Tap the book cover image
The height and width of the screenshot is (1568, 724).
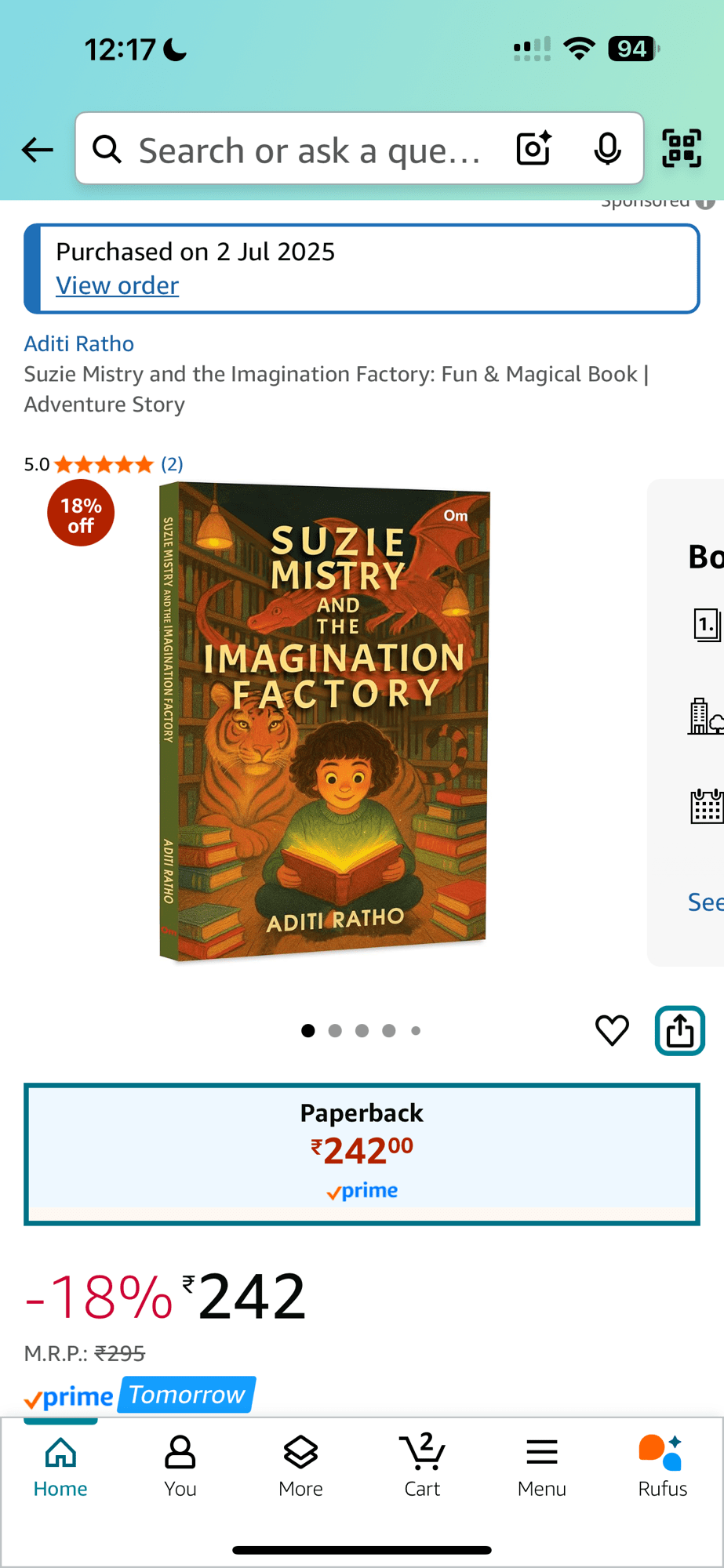pos(325,721)
